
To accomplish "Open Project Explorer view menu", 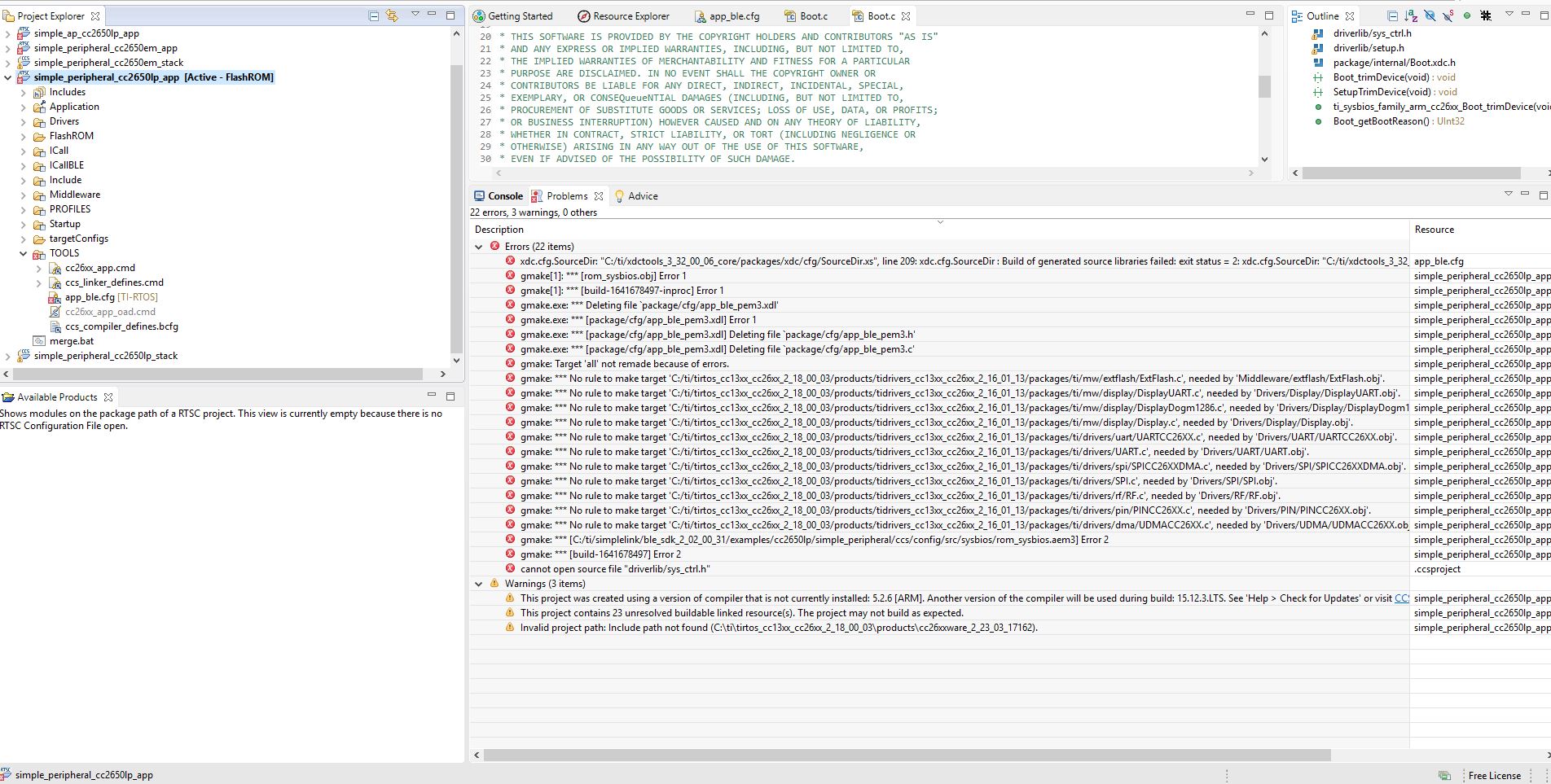I will pos(415,14).
